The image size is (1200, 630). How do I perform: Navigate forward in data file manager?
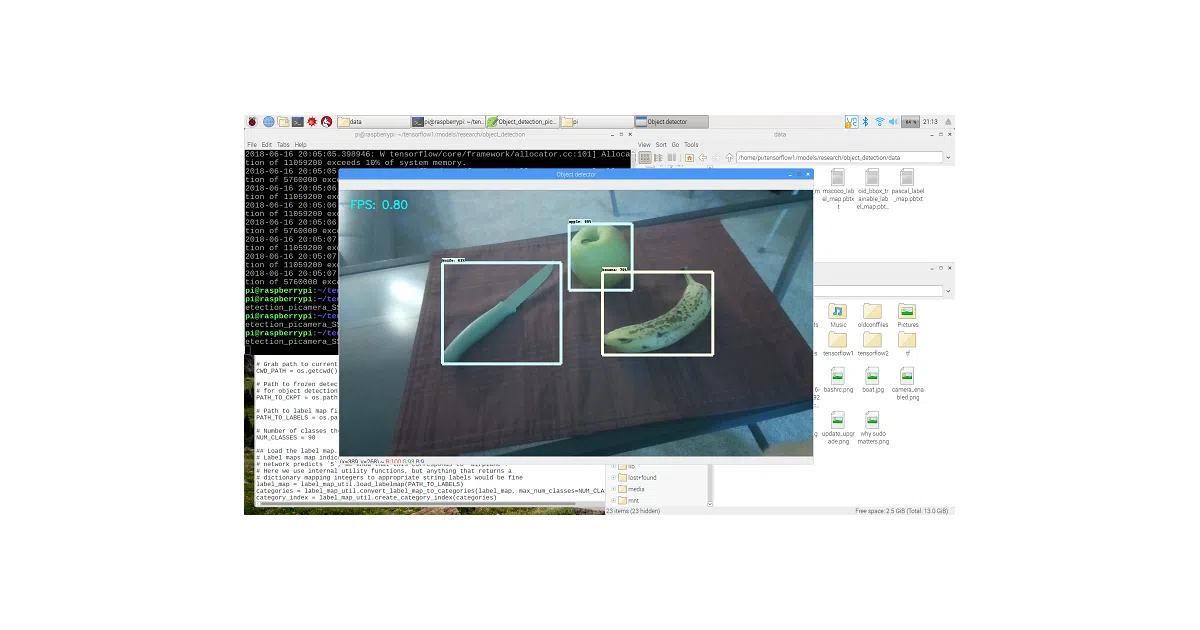pyautogui.click(x=715, y=158)
